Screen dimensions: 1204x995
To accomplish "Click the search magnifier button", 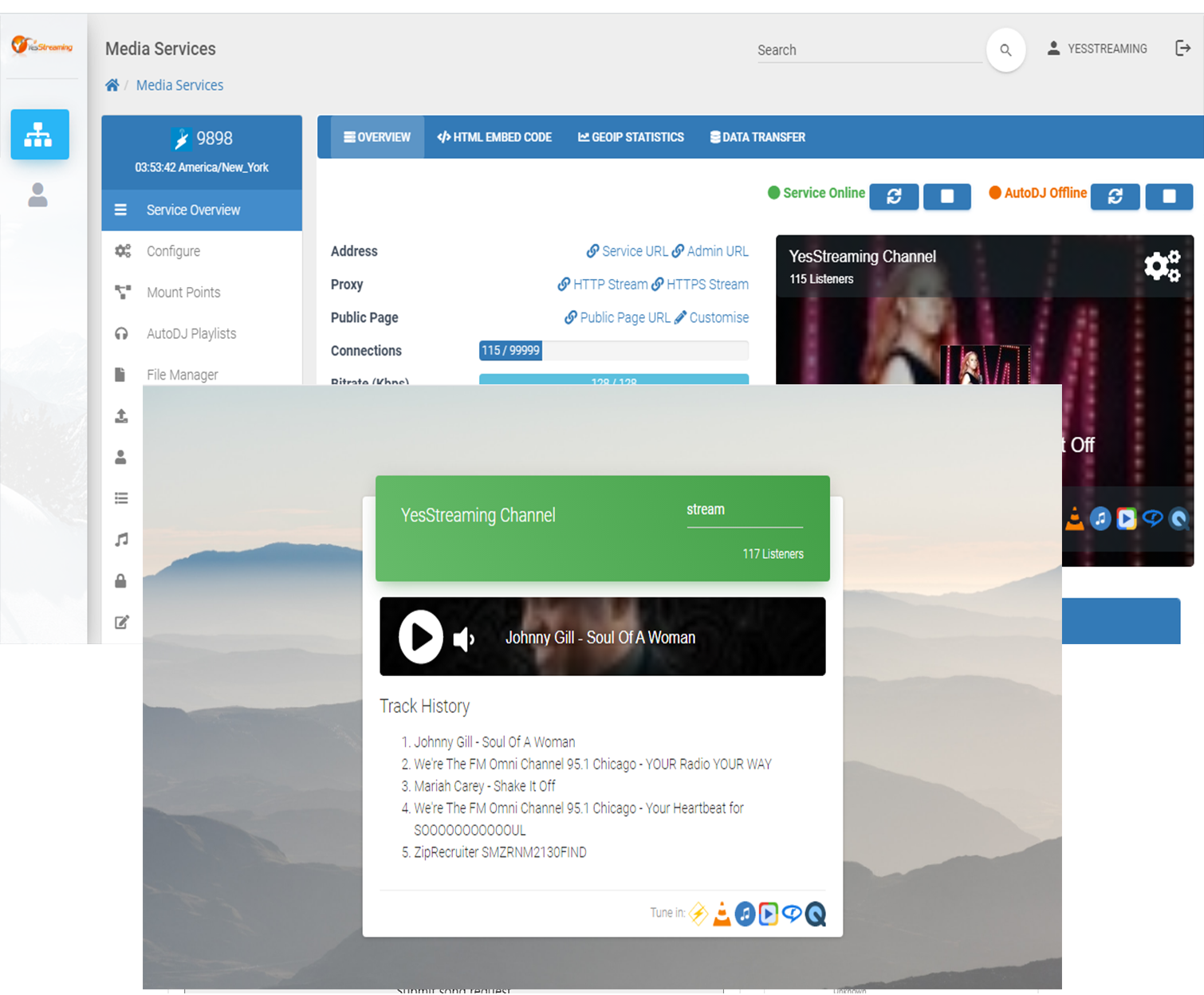I will point(1005,50).
